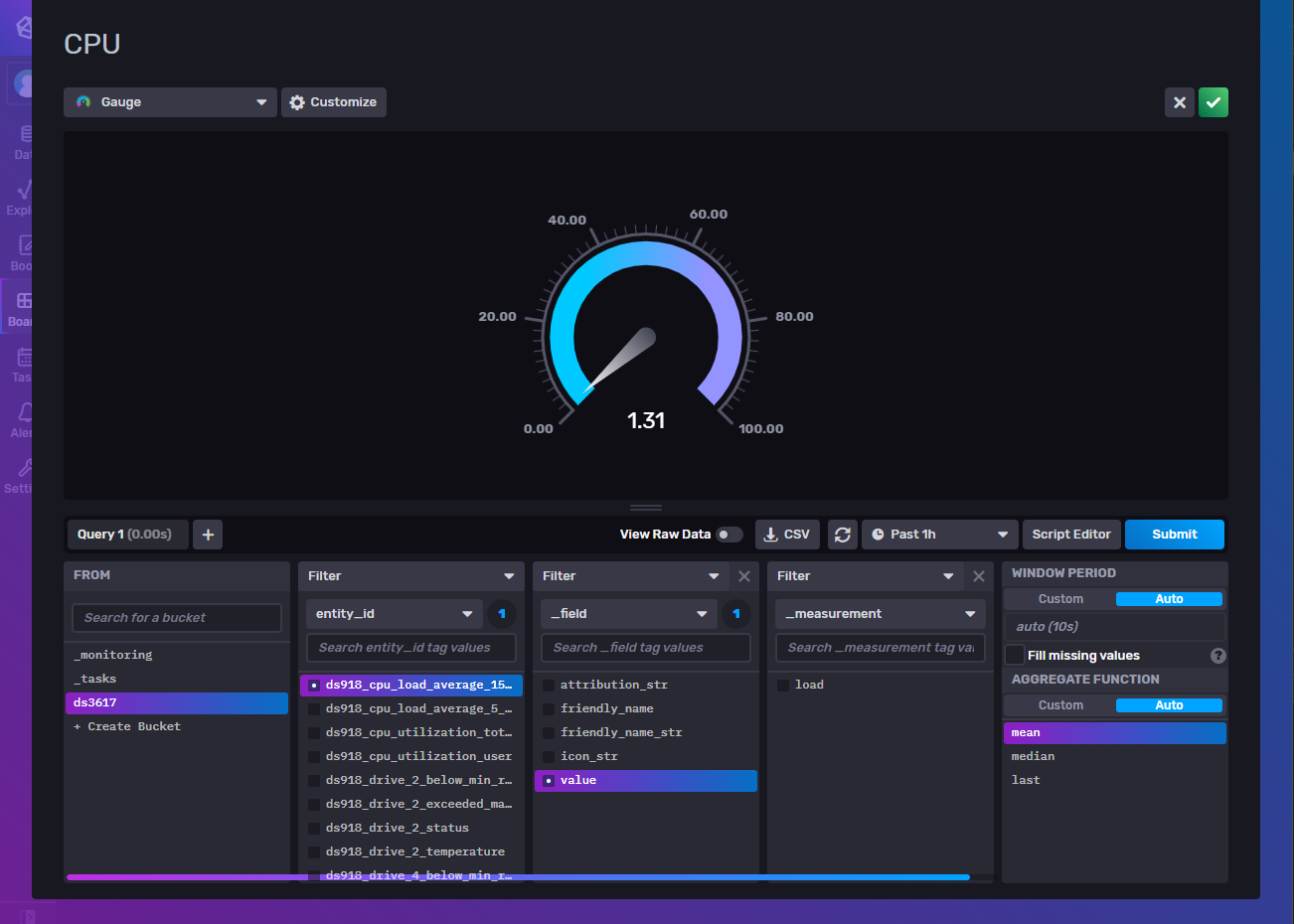Click the panel resize handle below gauge
This screenshot has width=1294, height=924.
pyautogui.click(x=646, y=508)
